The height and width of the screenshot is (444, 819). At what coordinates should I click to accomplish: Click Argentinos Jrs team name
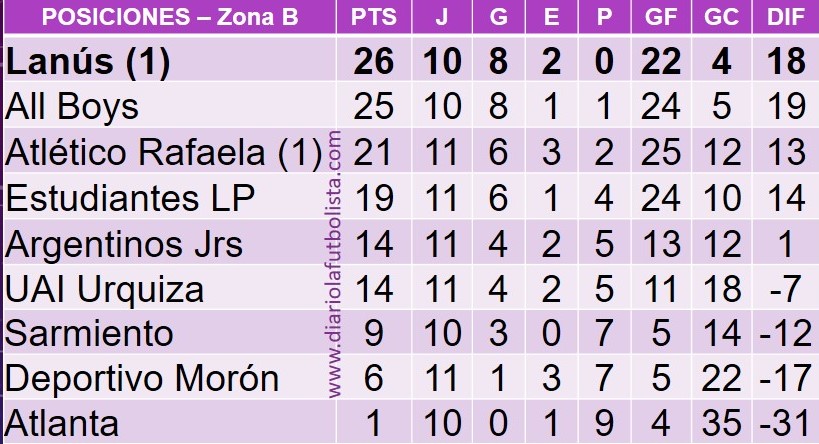coord(124,244)
